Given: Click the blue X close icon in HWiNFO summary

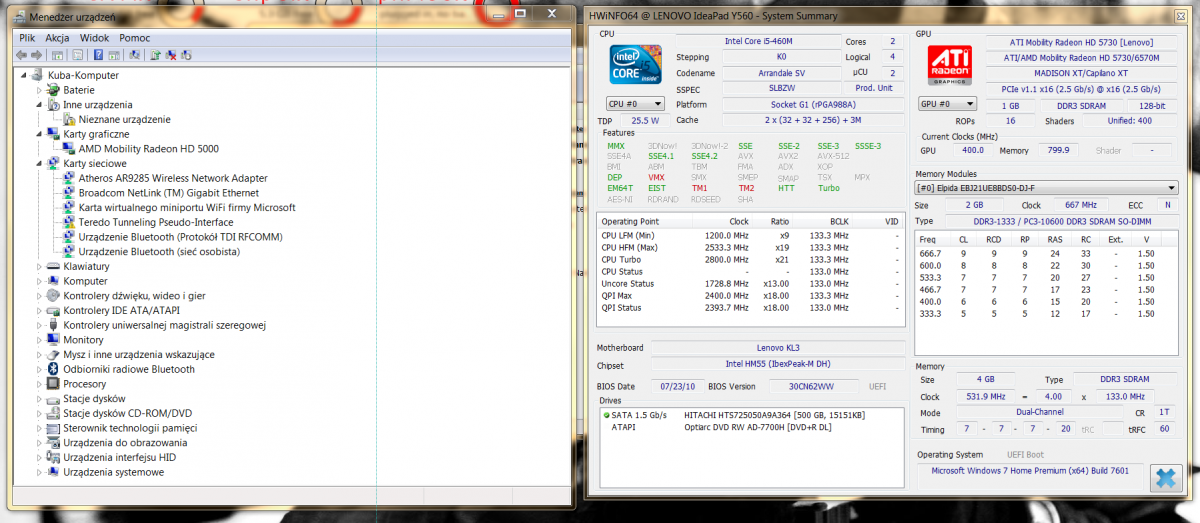Looking at the screenshot, I should [x=1164, y=478].
